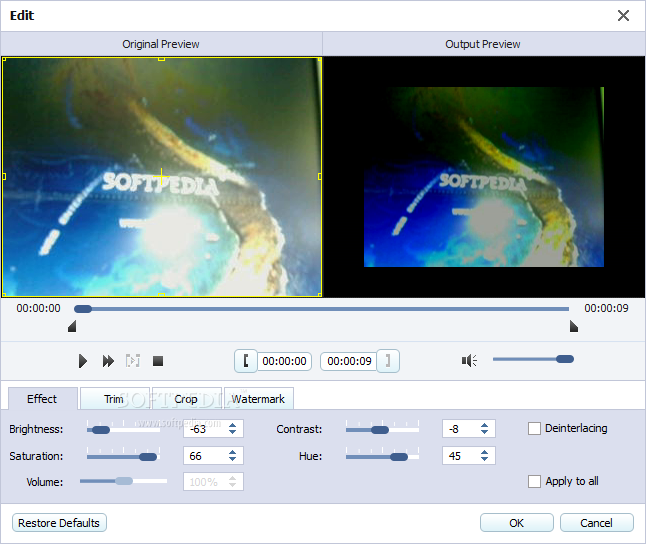Image resolution: width=646 pixels, height=544 pixels.
Task: Click the next frame step icon
Action: tap(133, 361)
